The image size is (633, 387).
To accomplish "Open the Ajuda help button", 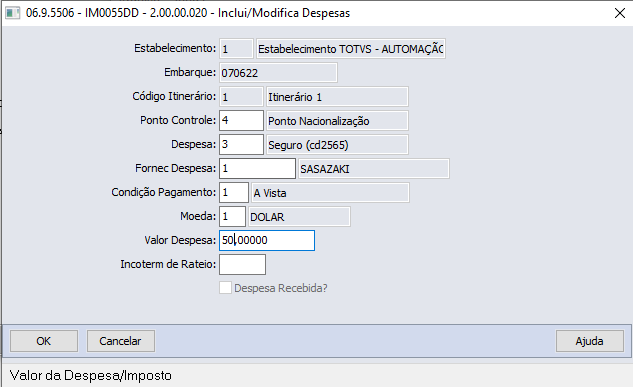I will point(589,341).
